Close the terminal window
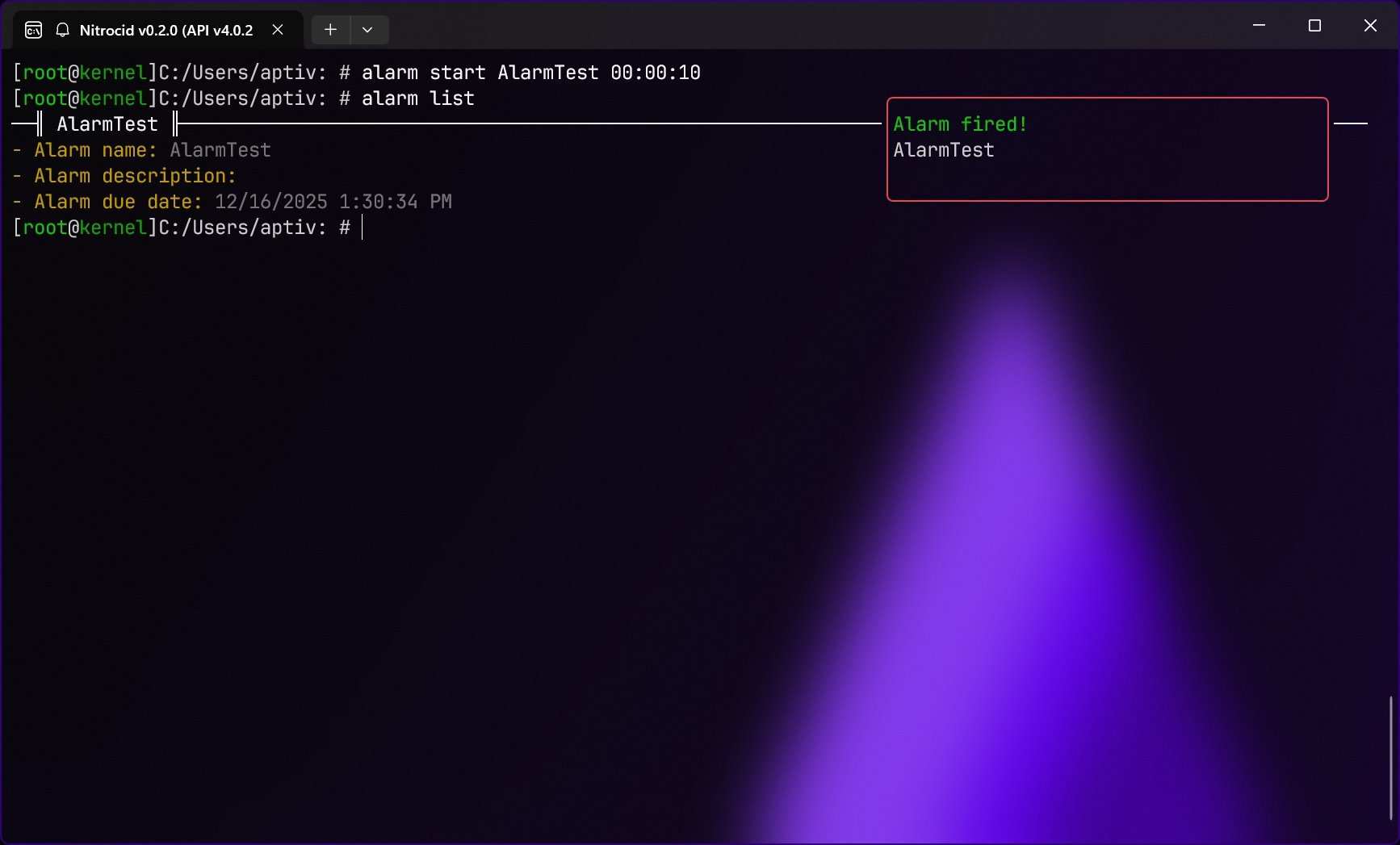1400x845 pixels. (1370, 26)
